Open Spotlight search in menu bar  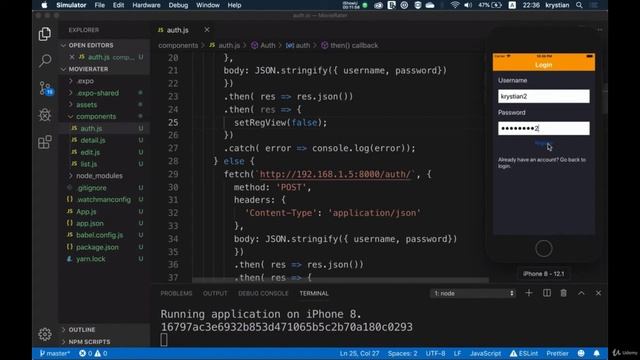pyautogui.click(x=579, y=5)
